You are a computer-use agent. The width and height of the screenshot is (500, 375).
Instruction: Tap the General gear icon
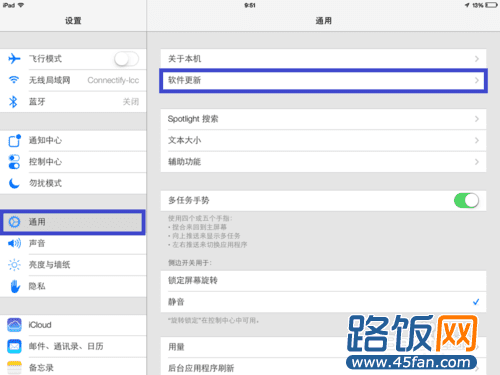[14, 222]
